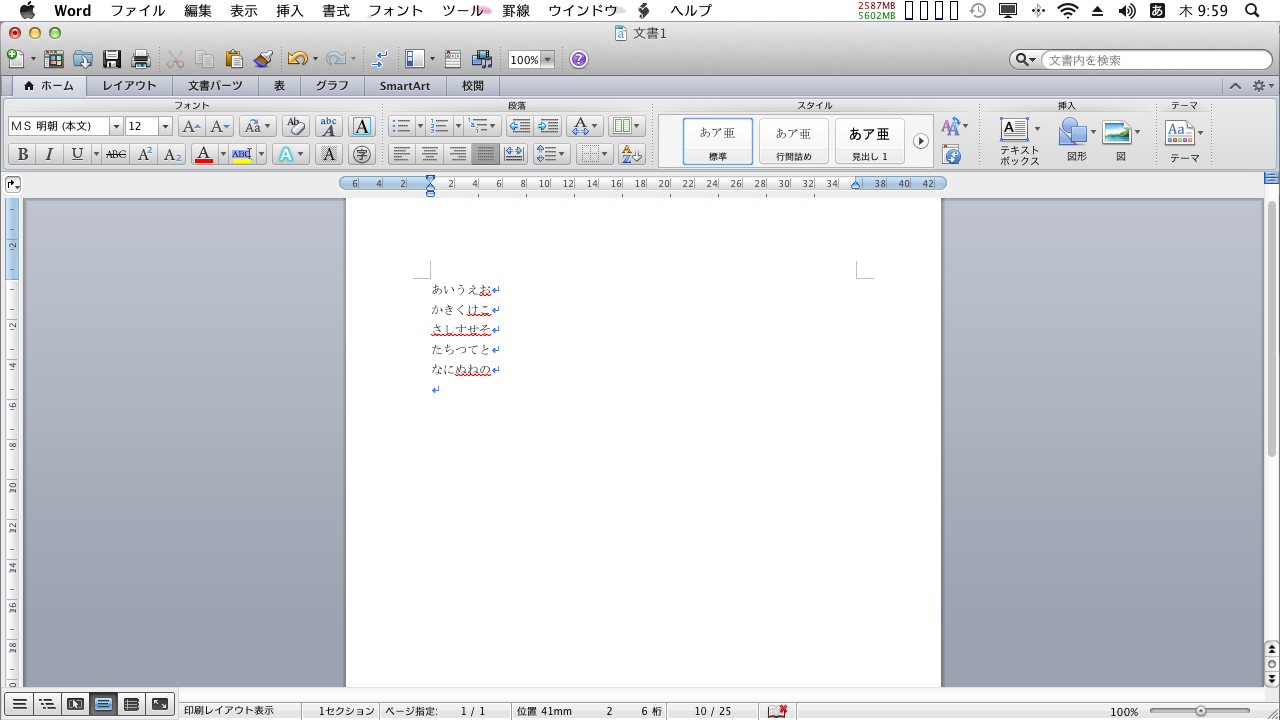This screenshot has width=1280, height=720.
Task: Switch to the レイアウト tab
Action: point(130,86)
